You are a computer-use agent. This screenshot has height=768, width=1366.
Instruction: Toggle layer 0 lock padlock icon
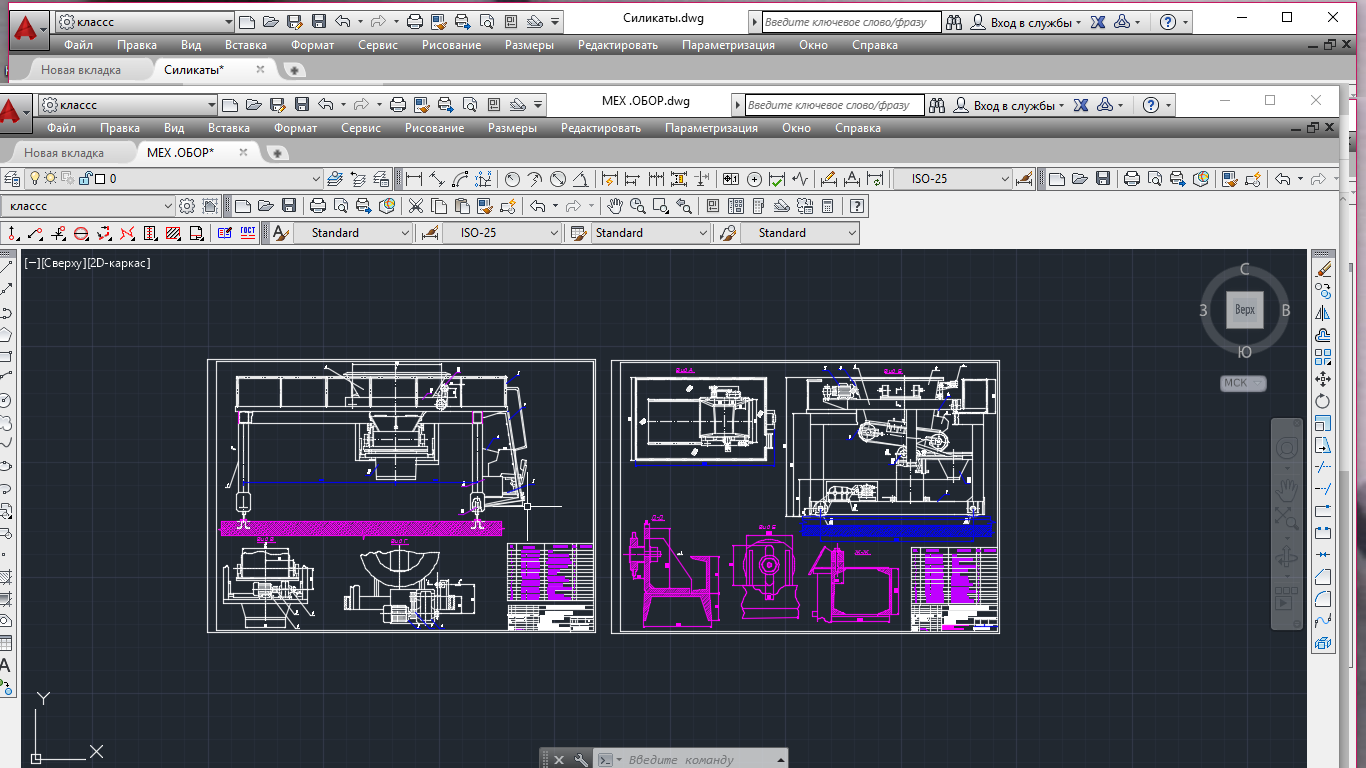click(x=84, y=179)
